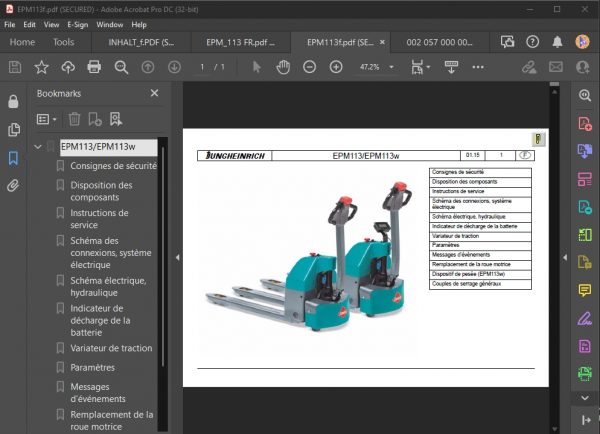Zoom out with minus button
Viewport: 600px width, 434px height.
click(x=310, y=67)
